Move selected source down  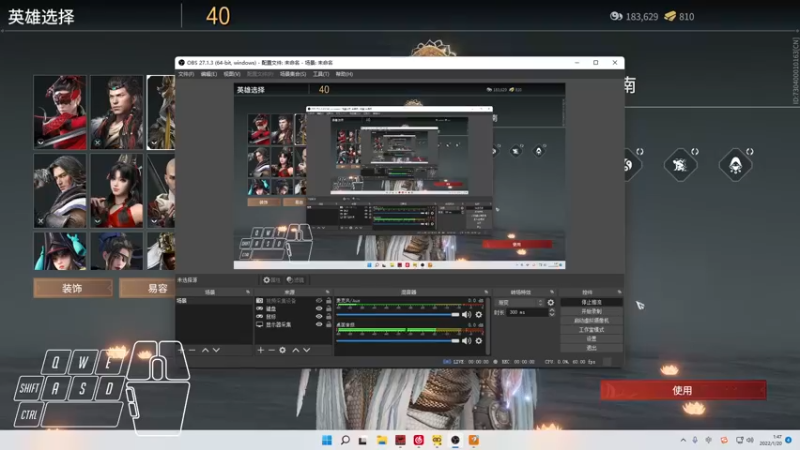click(x=307, y=350)
